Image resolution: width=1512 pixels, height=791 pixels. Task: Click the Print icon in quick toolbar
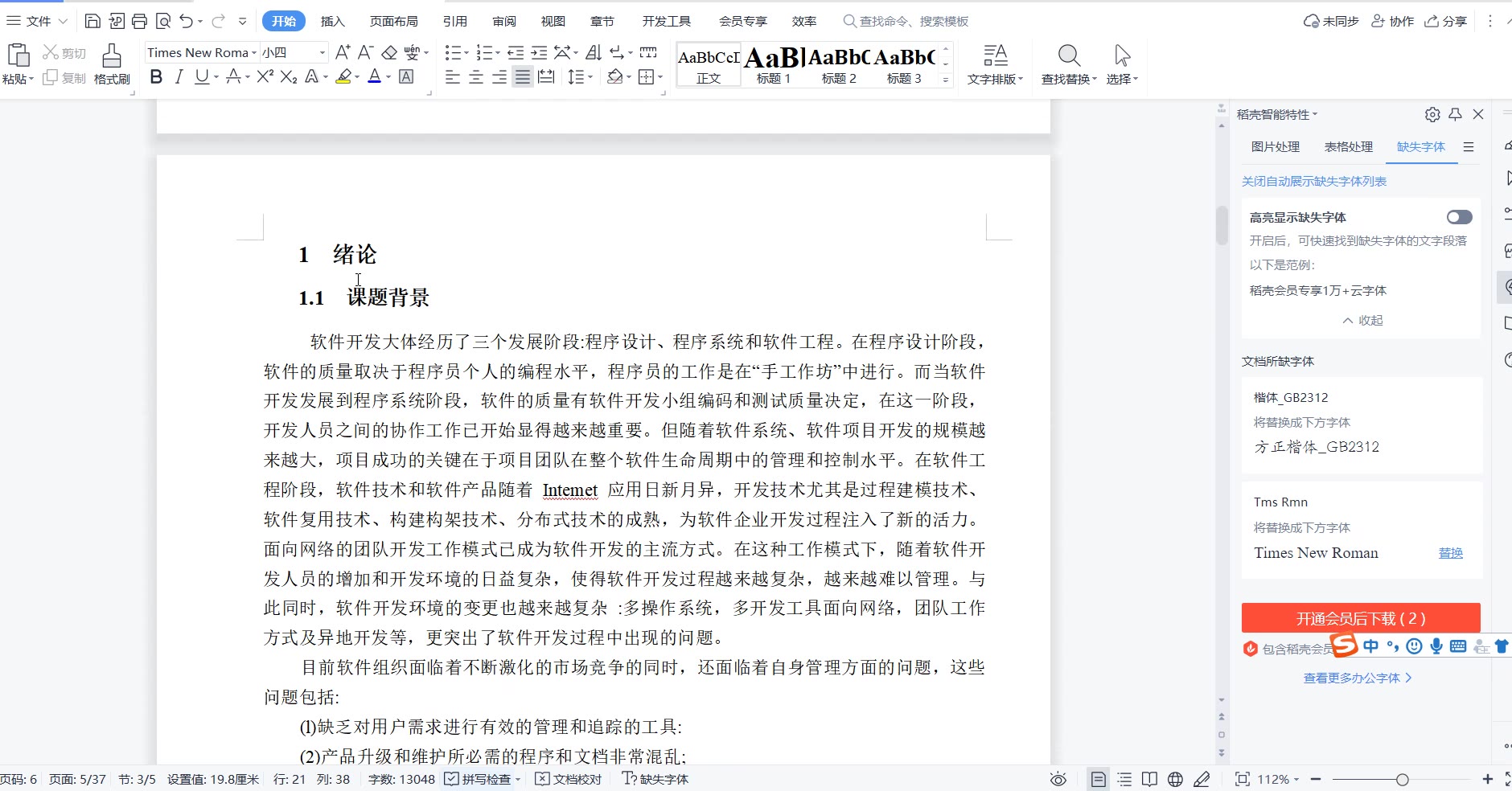pyautogui.click(x=139, y=21)
